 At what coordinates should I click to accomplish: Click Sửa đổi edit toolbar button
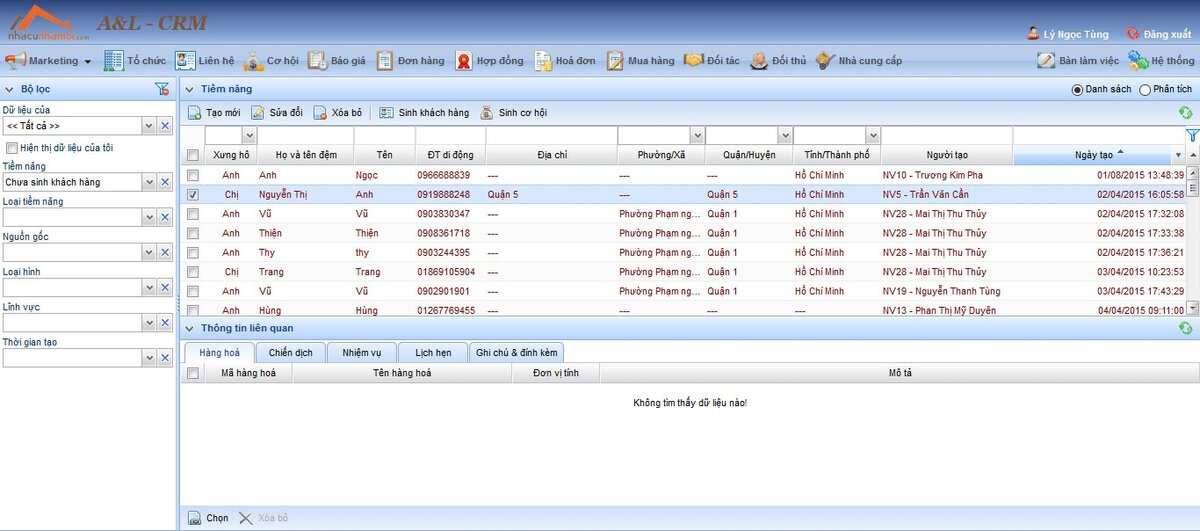pos(277,113)
